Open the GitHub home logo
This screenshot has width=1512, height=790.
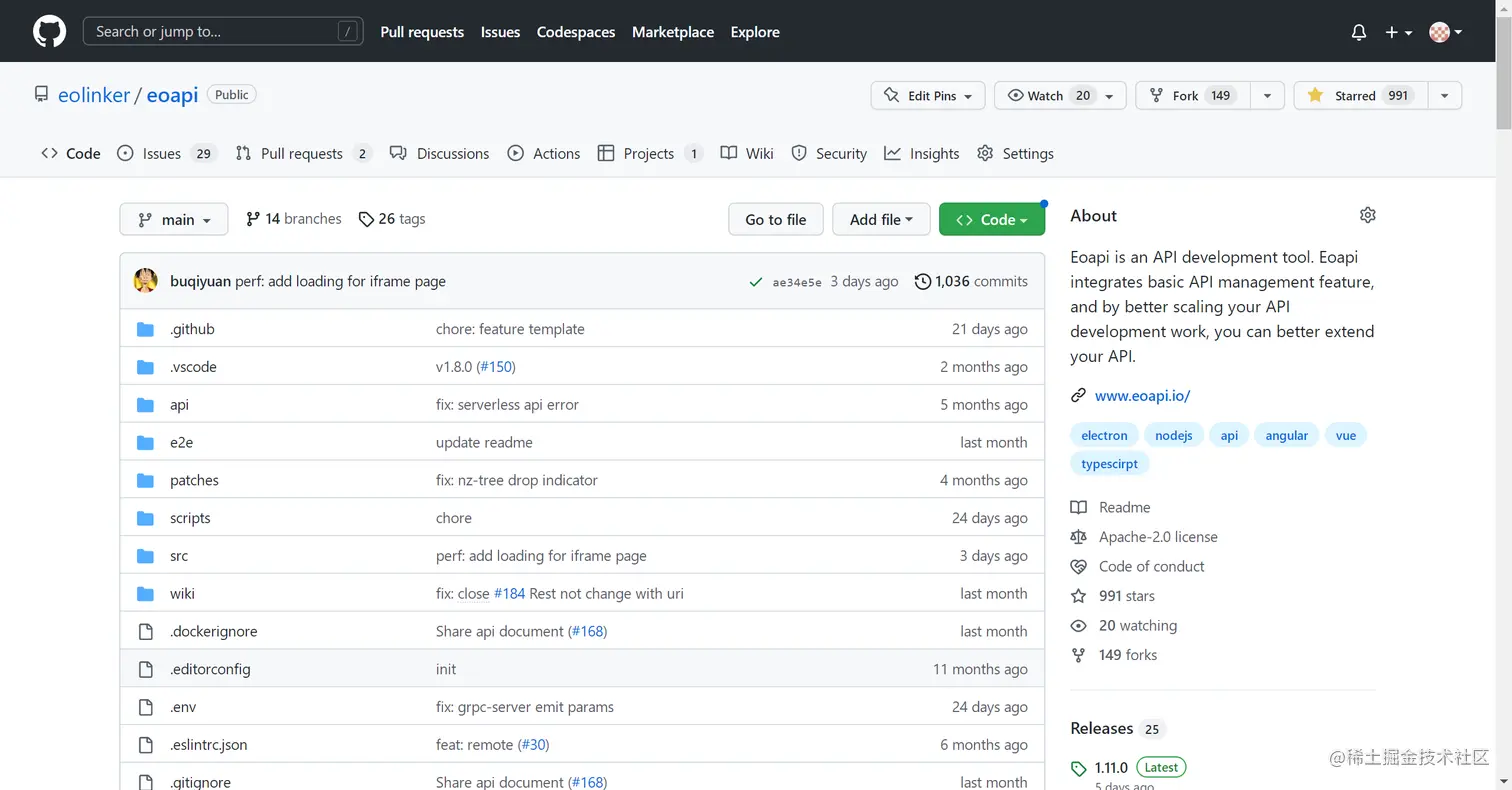coord(49,32)
